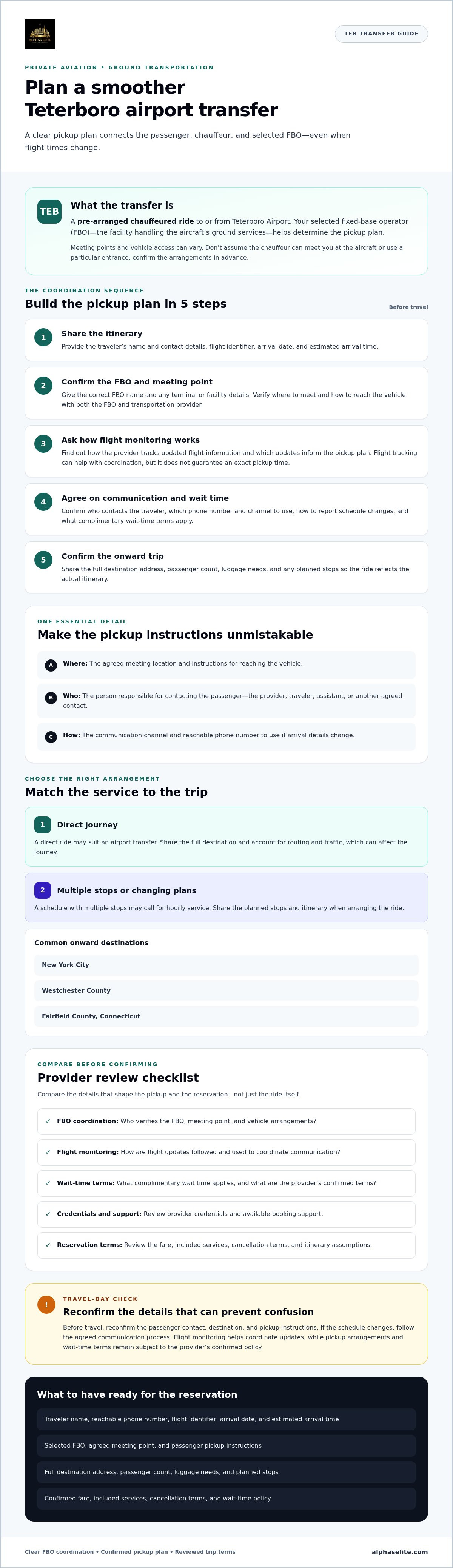Click the Direct journey card heading

(x=87, y=826)
